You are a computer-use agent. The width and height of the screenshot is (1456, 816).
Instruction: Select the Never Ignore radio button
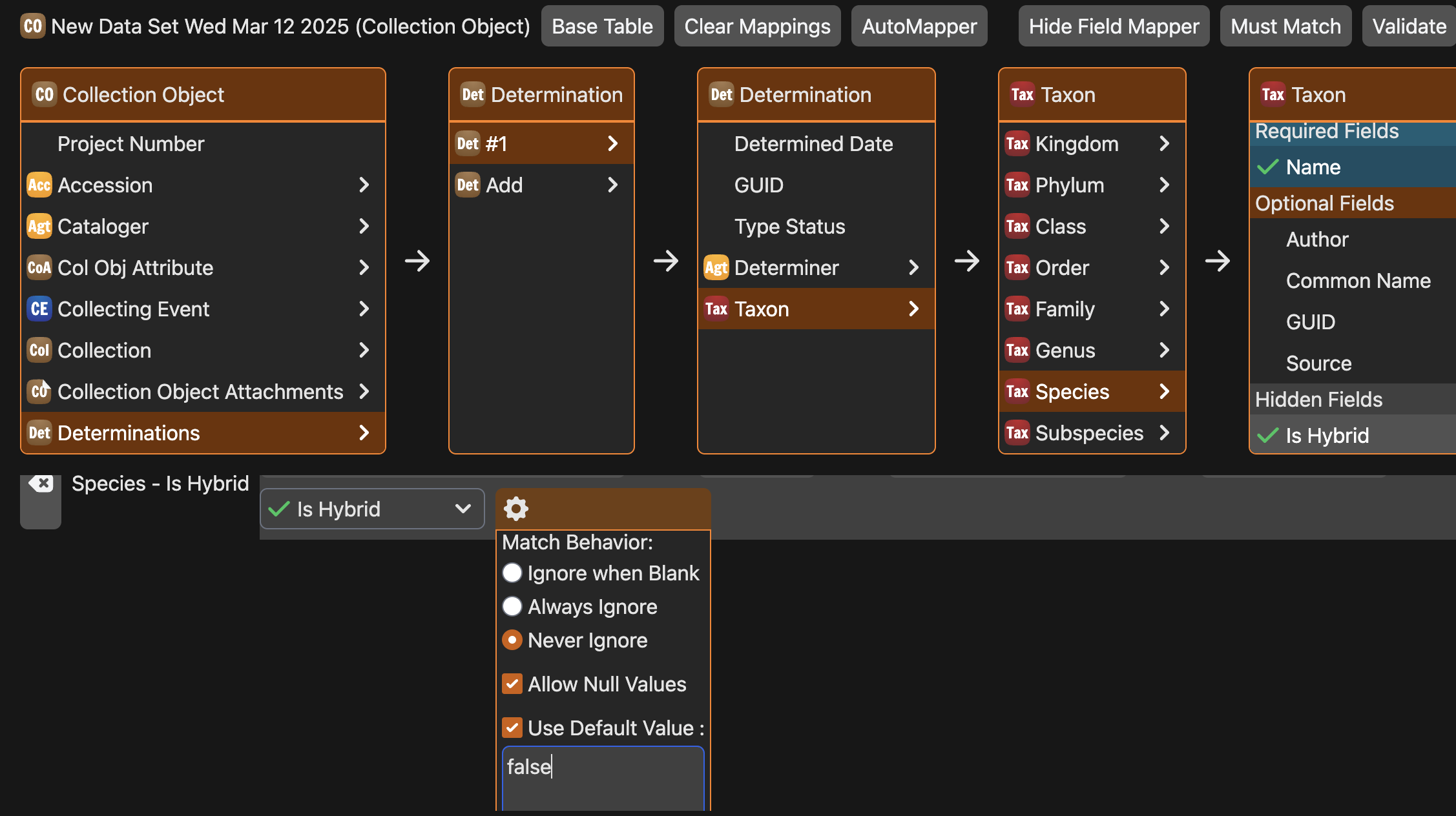pos(512,640)
